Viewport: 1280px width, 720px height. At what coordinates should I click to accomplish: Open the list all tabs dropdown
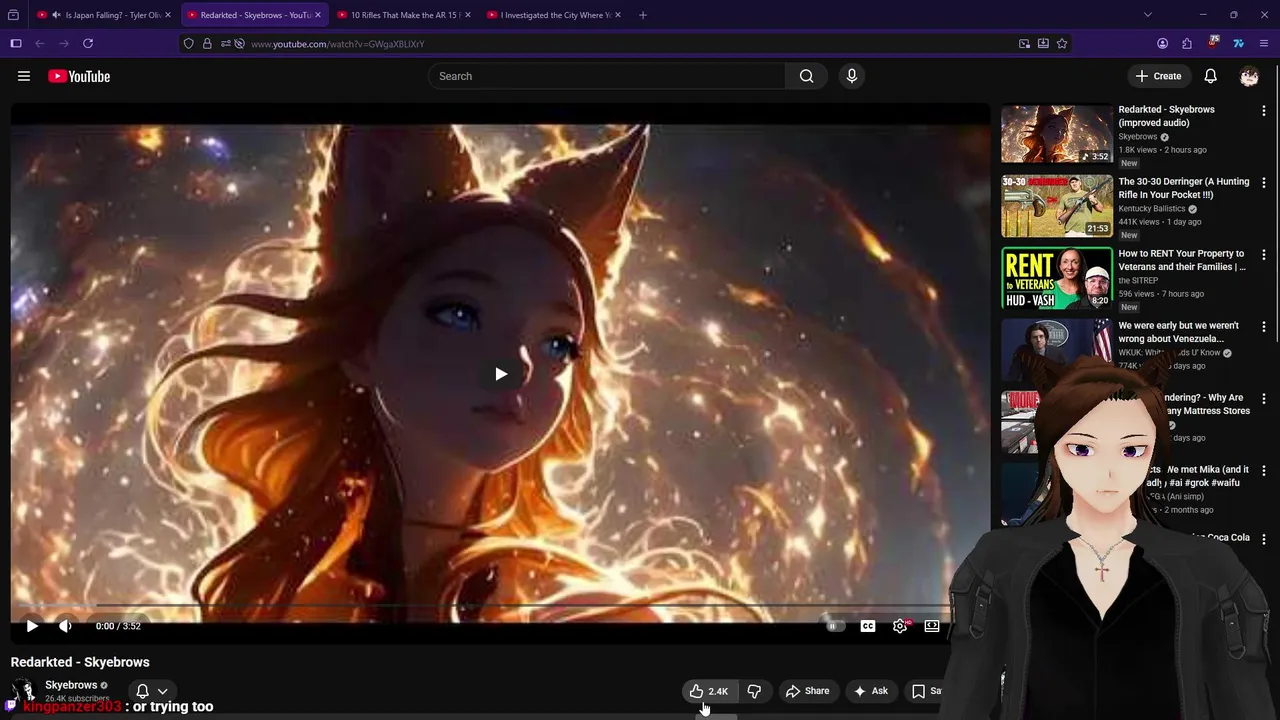coord(1148,15)
